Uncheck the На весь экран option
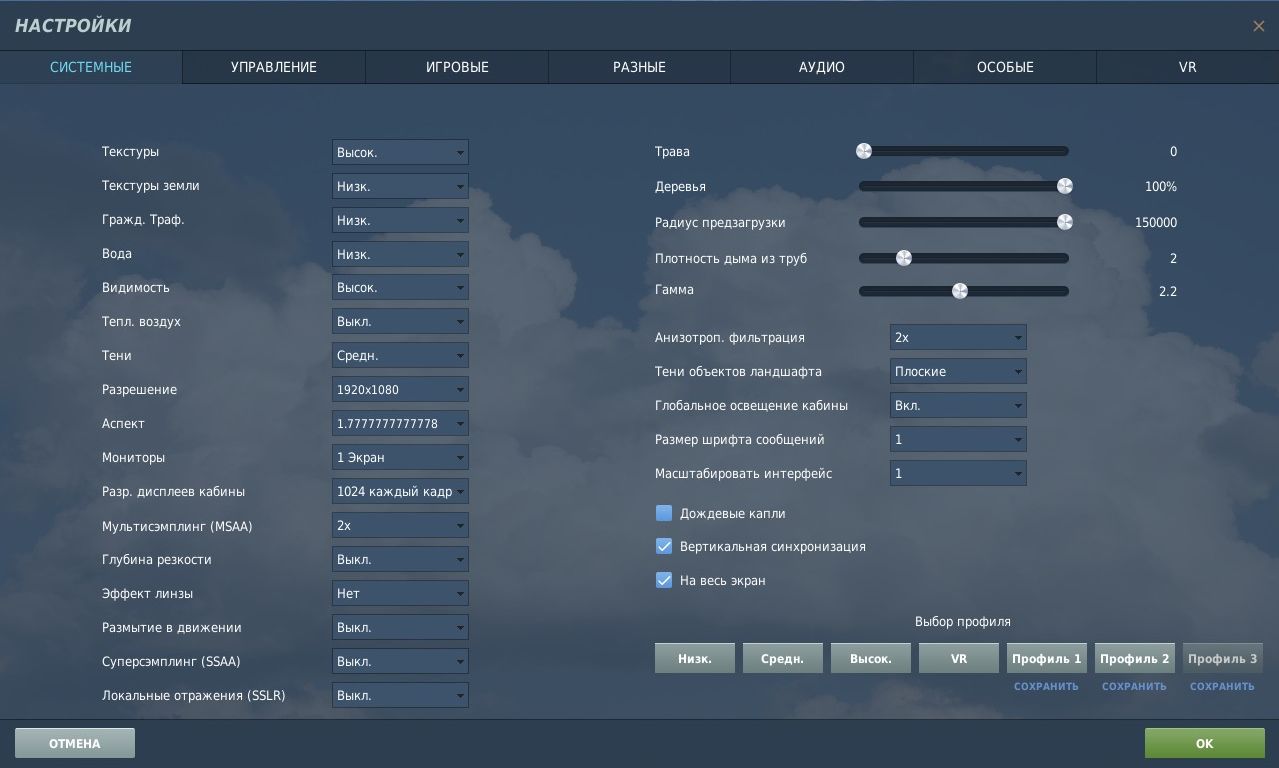The width and height of the screenshot is (1279, 768). pyautogui.click(x=664, y=580)
